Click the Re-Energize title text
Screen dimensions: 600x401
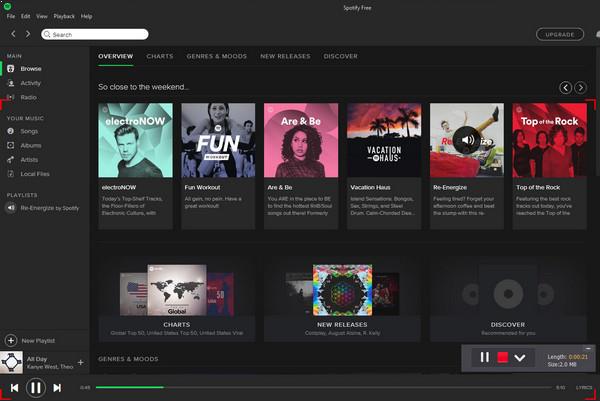(x=450, y=187)
